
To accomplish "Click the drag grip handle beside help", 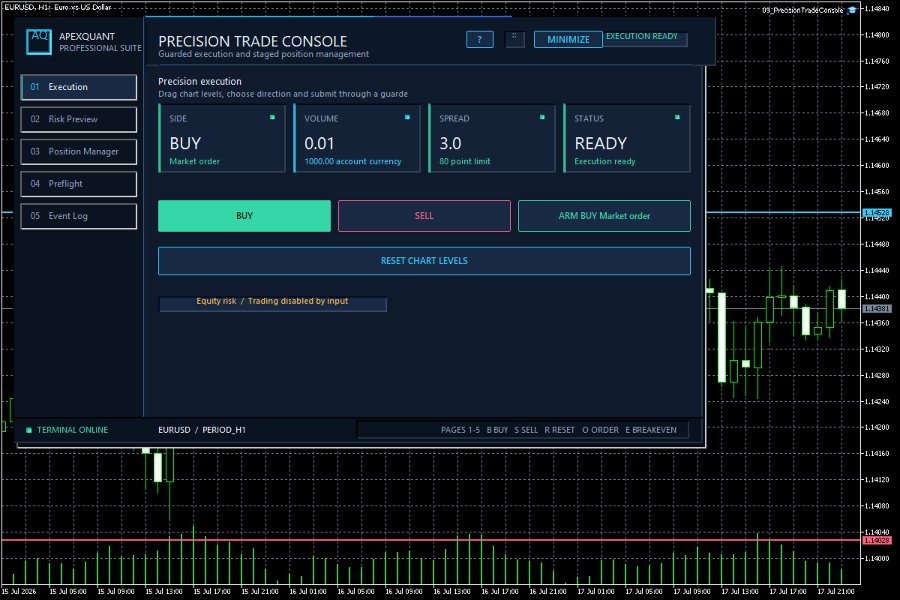I will tap(514, 40).
